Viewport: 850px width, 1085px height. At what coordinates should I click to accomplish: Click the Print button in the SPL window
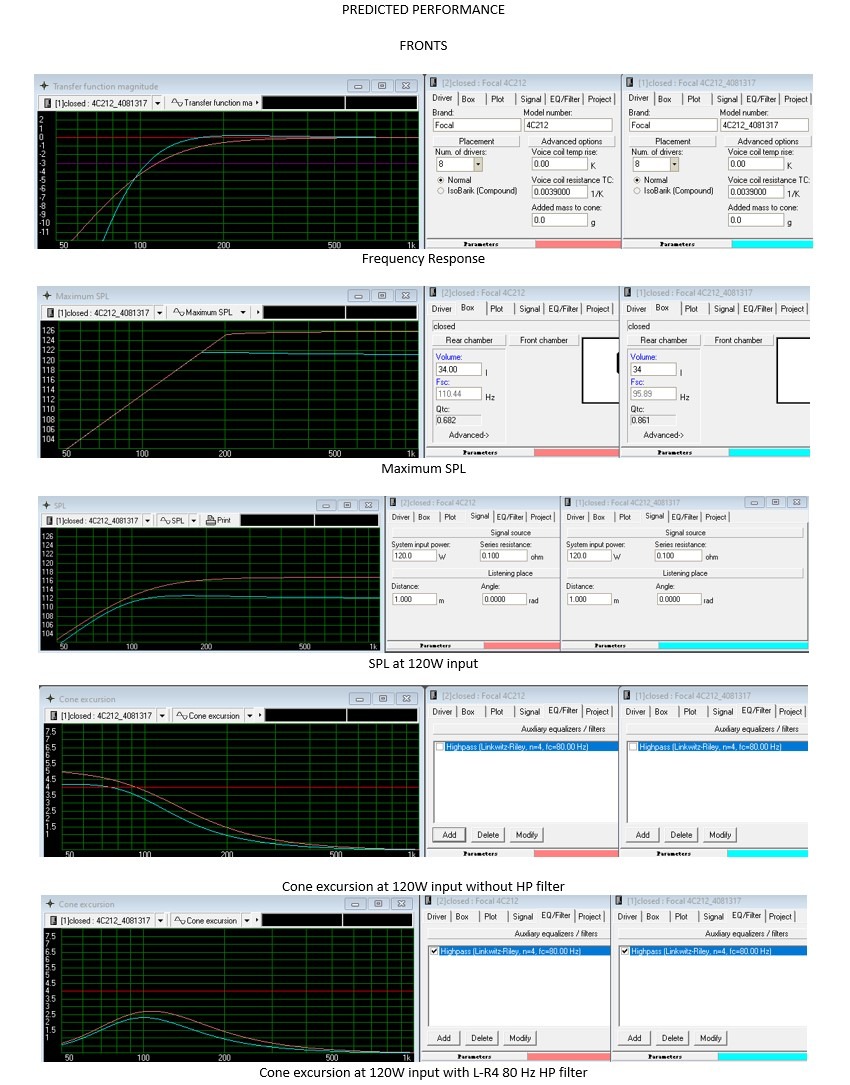click(218, 520)
